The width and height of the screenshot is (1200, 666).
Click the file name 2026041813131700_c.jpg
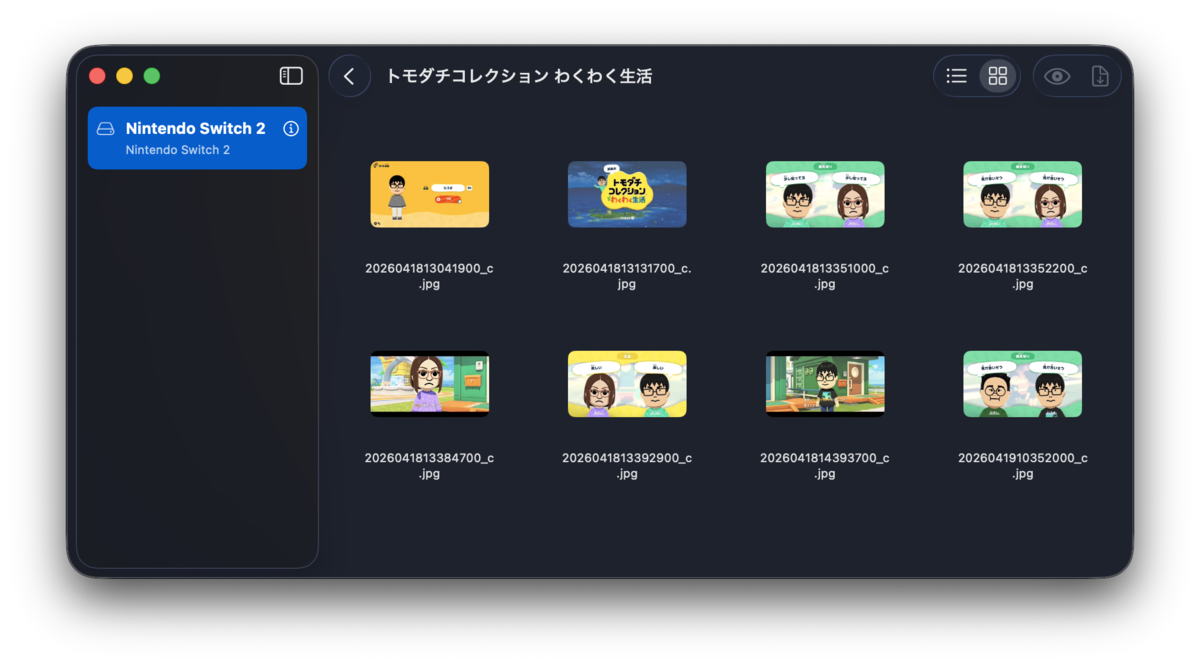point(627,276)
